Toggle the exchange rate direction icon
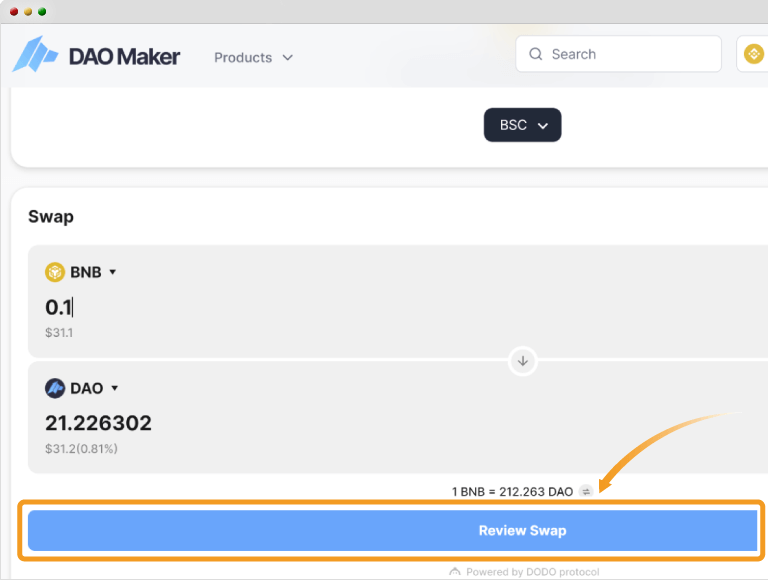Viewport: 768px width, 580px height. pyautogui.click(x=586, y=491)
